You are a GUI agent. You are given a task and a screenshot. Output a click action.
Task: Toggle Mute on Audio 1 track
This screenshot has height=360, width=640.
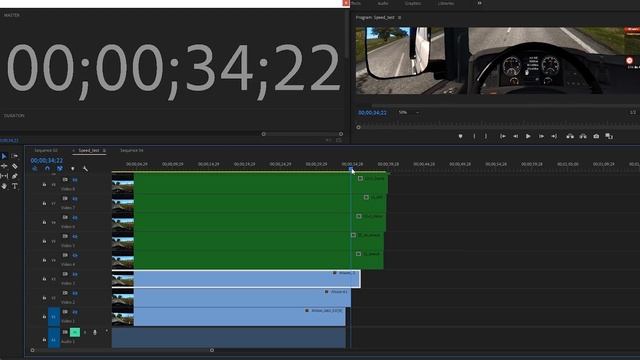coord(75,332)
